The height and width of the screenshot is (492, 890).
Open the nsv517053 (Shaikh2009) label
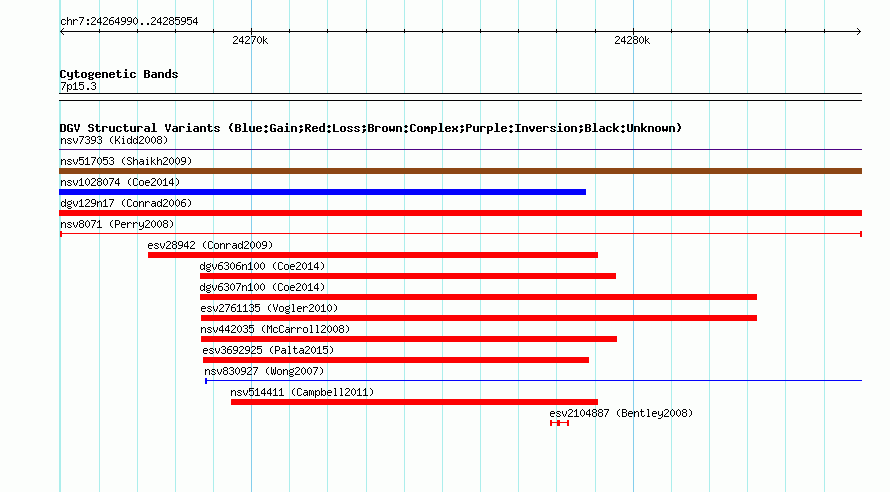(126, 161)
